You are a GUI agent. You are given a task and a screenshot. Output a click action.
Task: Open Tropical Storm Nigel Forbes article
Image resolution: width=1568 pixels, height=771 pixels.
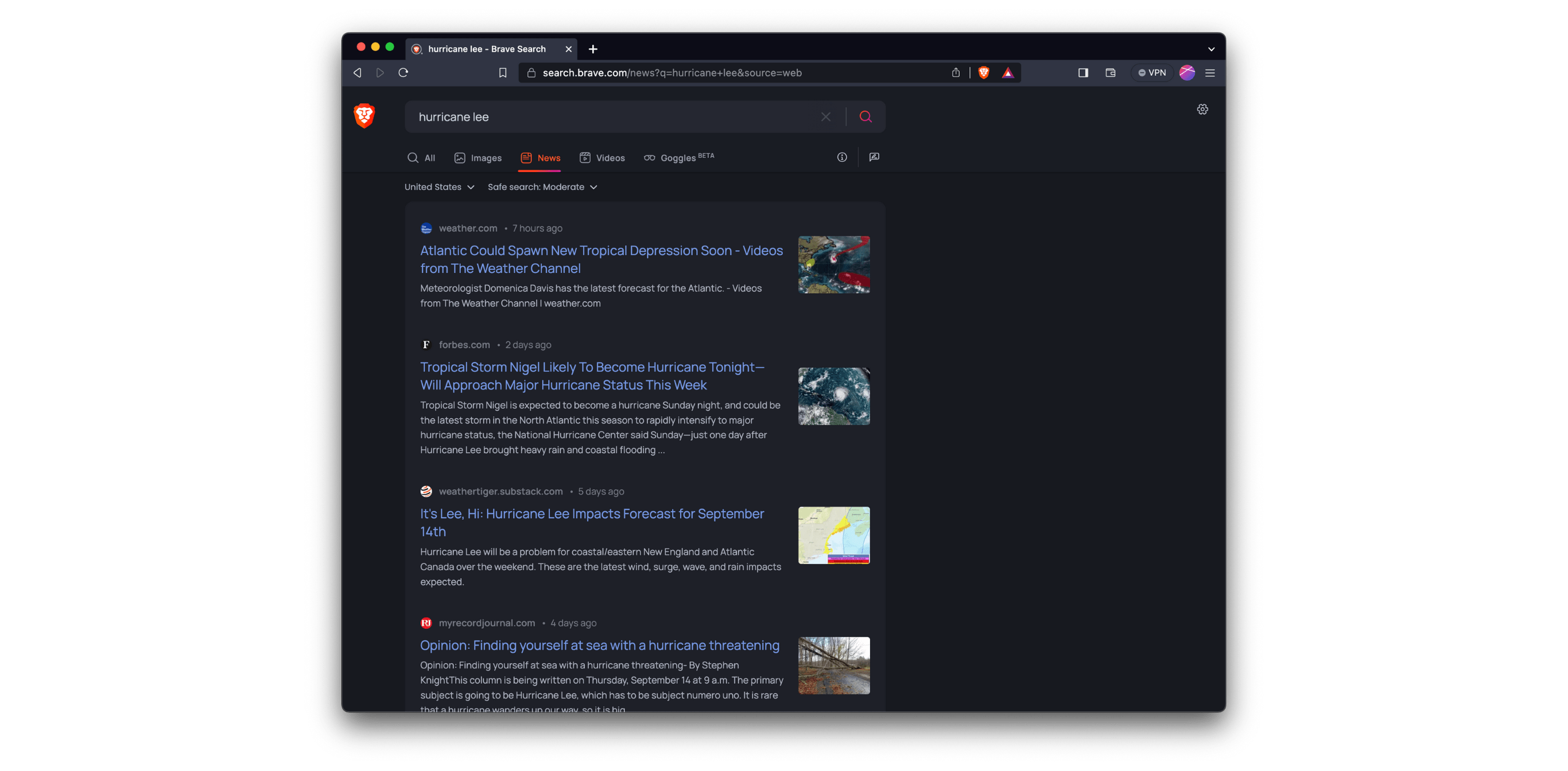point(592,377)
